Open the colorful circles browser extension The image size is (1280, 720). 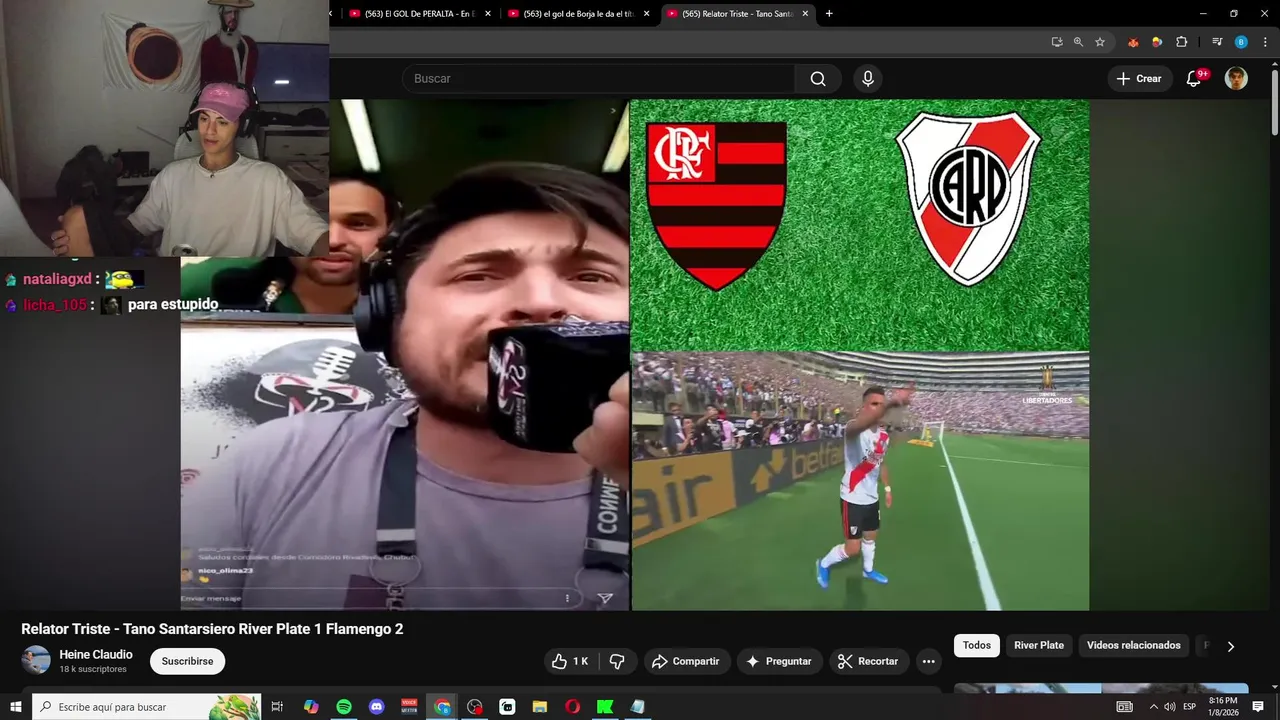pos(1157,42)
